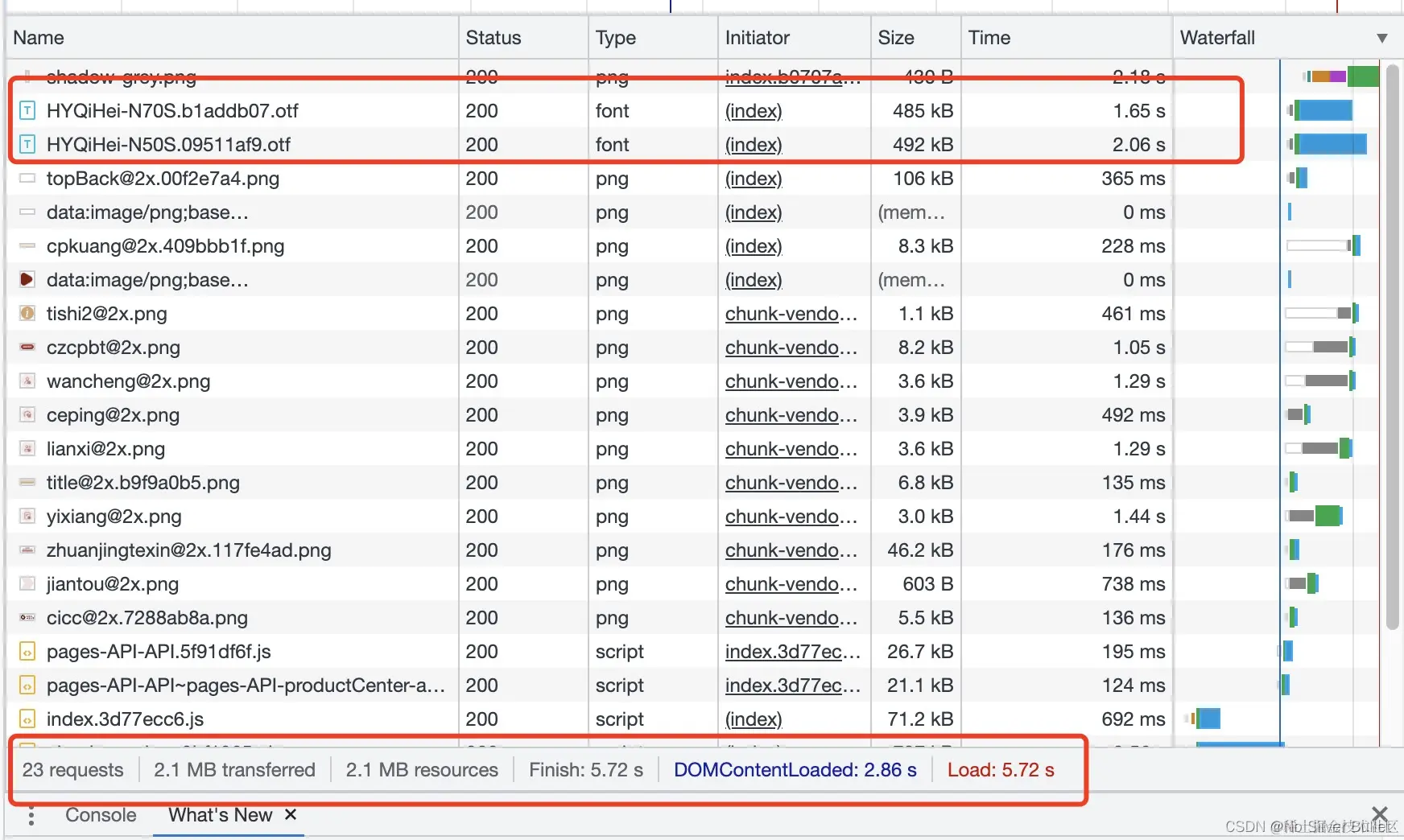
Task: Open (index) initiator link of HYQiHei-N50S font
Action: (754, 145)
